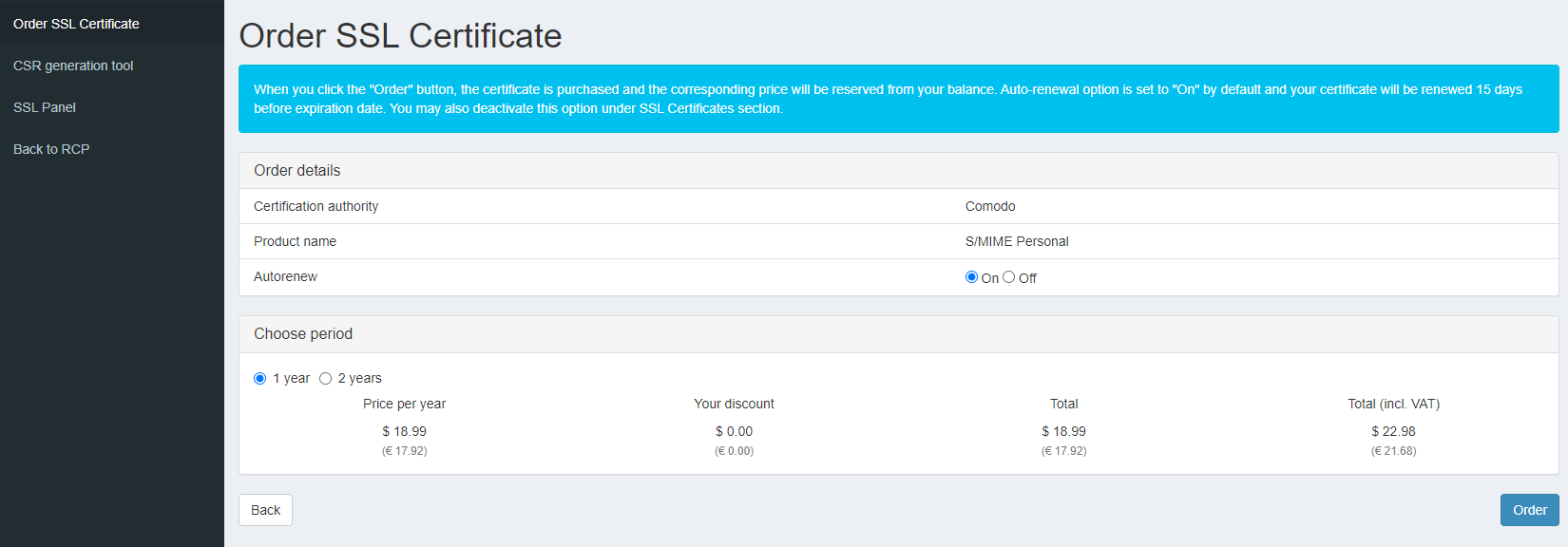Enable Autorenew with the On radio button
1568x547 pixels.
click(x=971, y=277)
